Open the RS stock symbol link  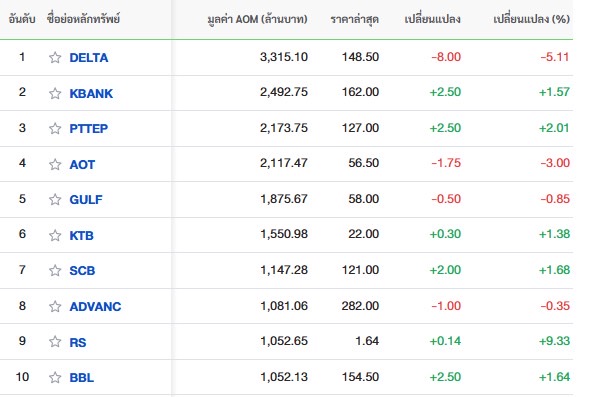point(78,342)
